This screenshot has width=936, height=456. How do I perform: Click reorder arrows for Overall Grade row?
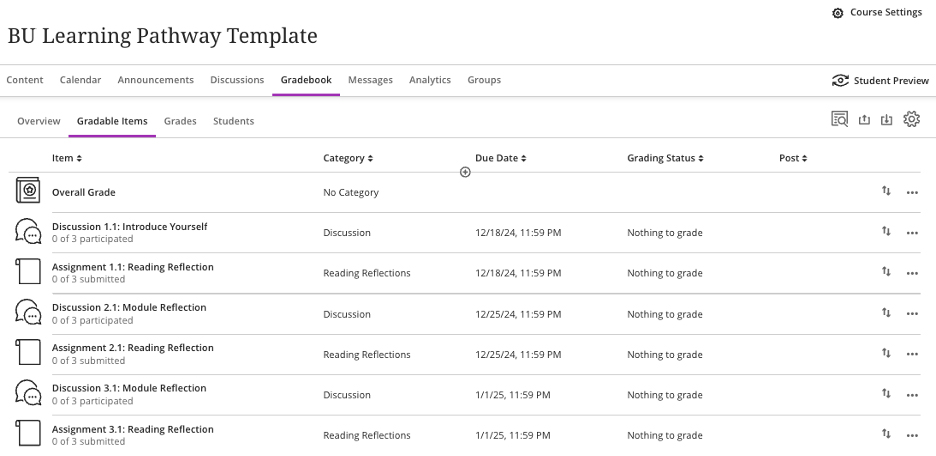pos(886,192)
